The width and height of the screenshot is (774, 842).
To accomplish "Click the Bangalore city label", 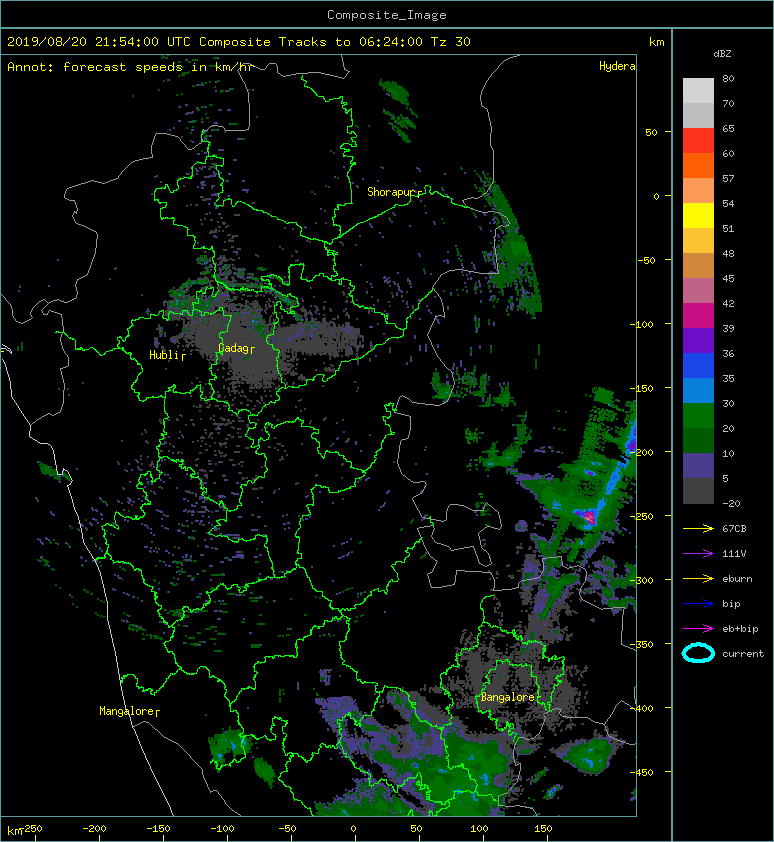I will (509, 697).
